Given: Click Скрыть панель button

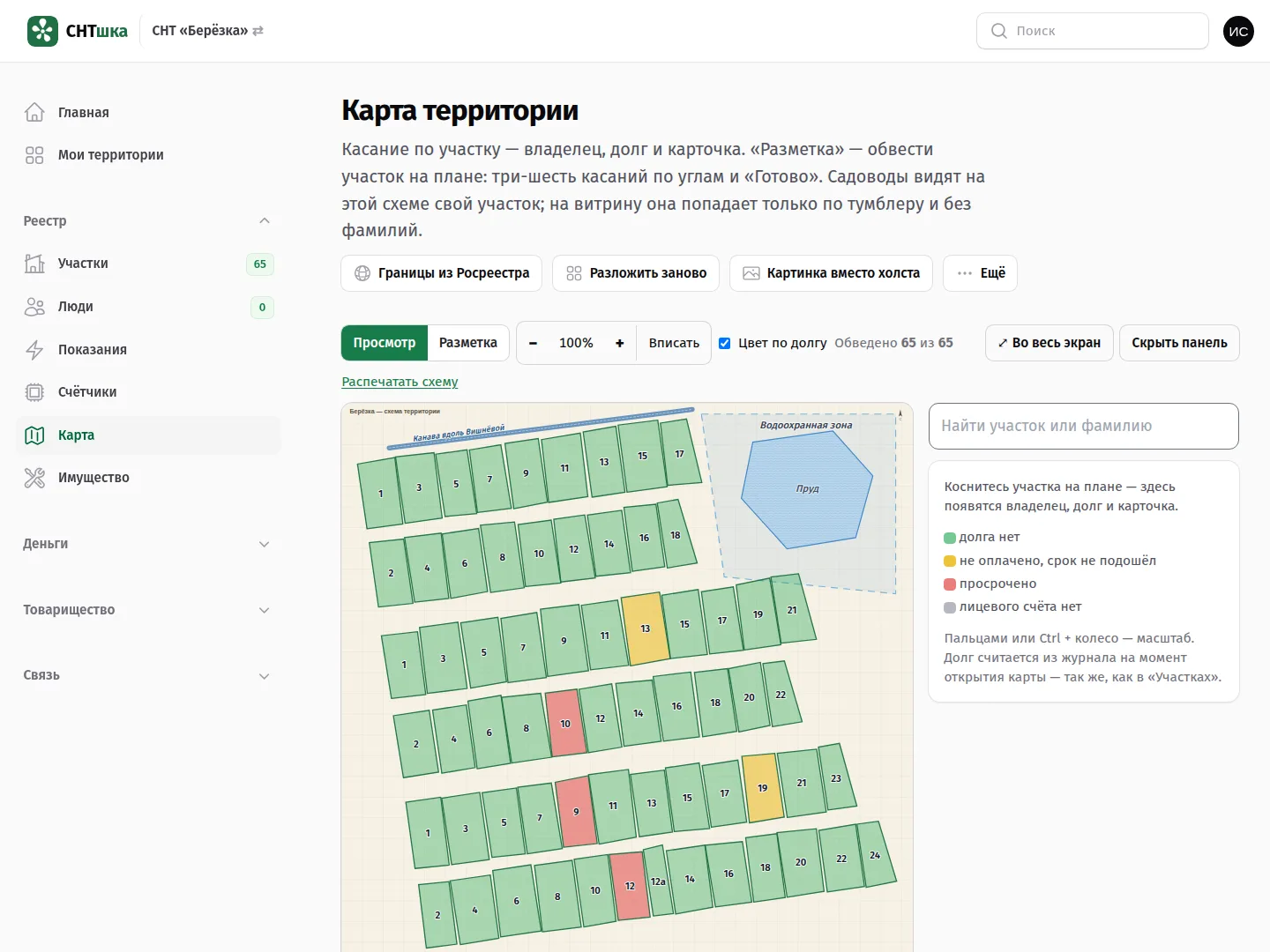Looking at the screenshot, I should click(x=1179, y=343).
